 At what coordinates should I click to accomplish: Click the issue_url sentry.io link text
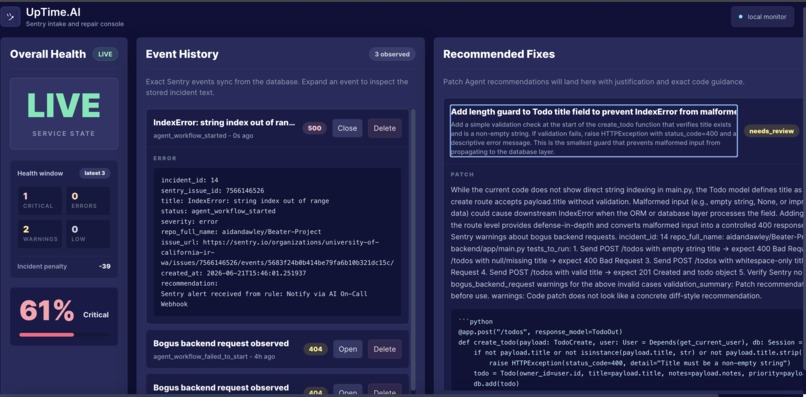(x=278, y=252)
